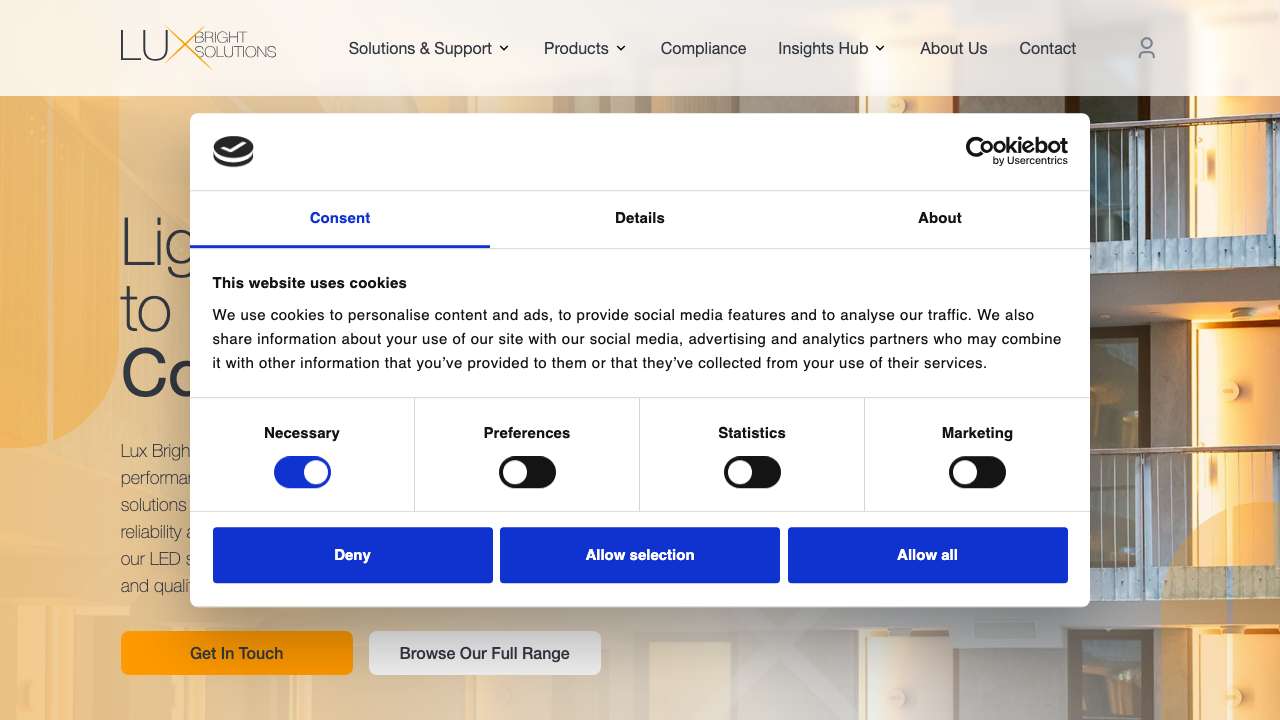The height and width of the screenshot is (720, 1280).
Task: Click the Allow all button
Action: point(927,555)
